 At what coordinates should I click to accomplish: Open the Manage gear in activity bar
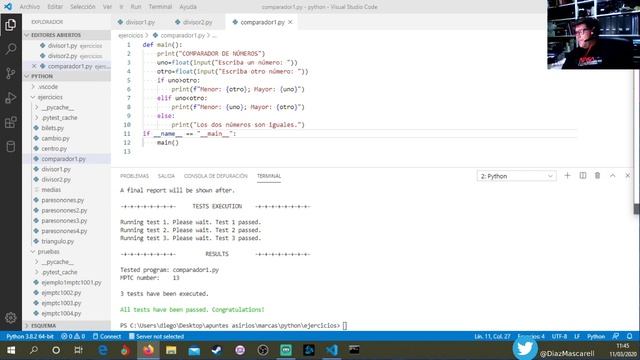coord(11,318)
